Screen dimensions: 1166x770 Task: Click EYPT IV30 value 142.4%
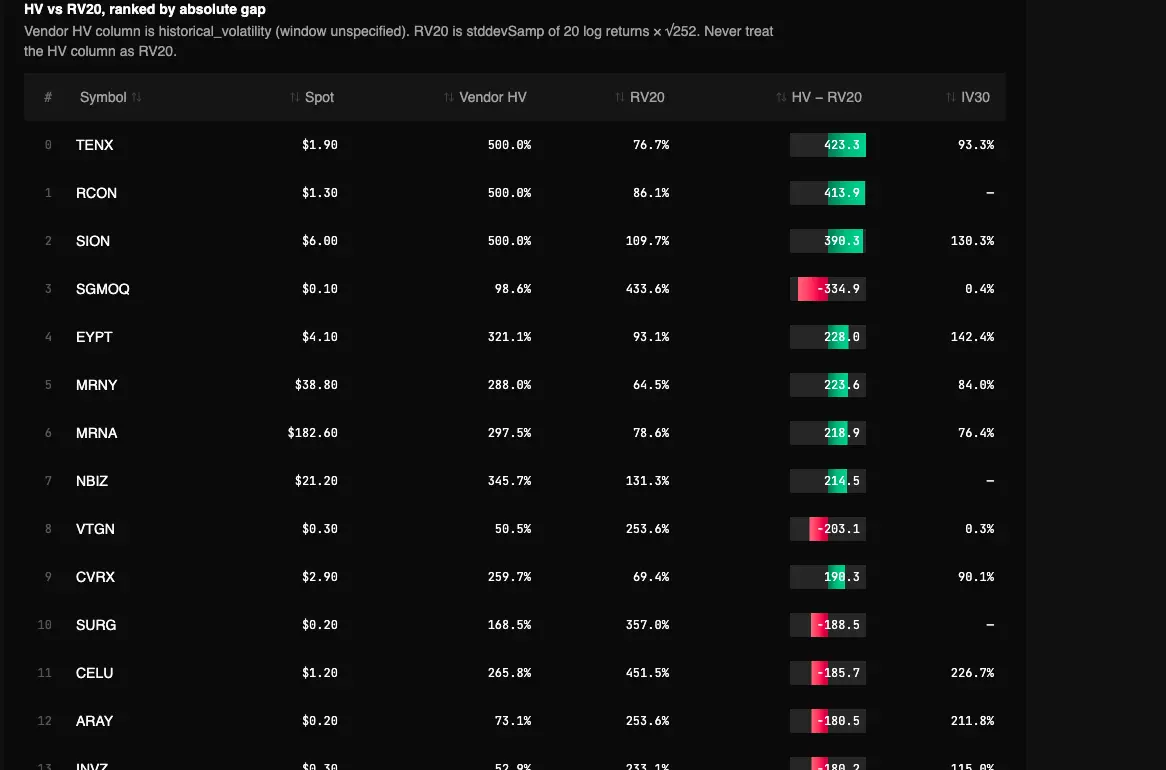(x=973, y=337)
